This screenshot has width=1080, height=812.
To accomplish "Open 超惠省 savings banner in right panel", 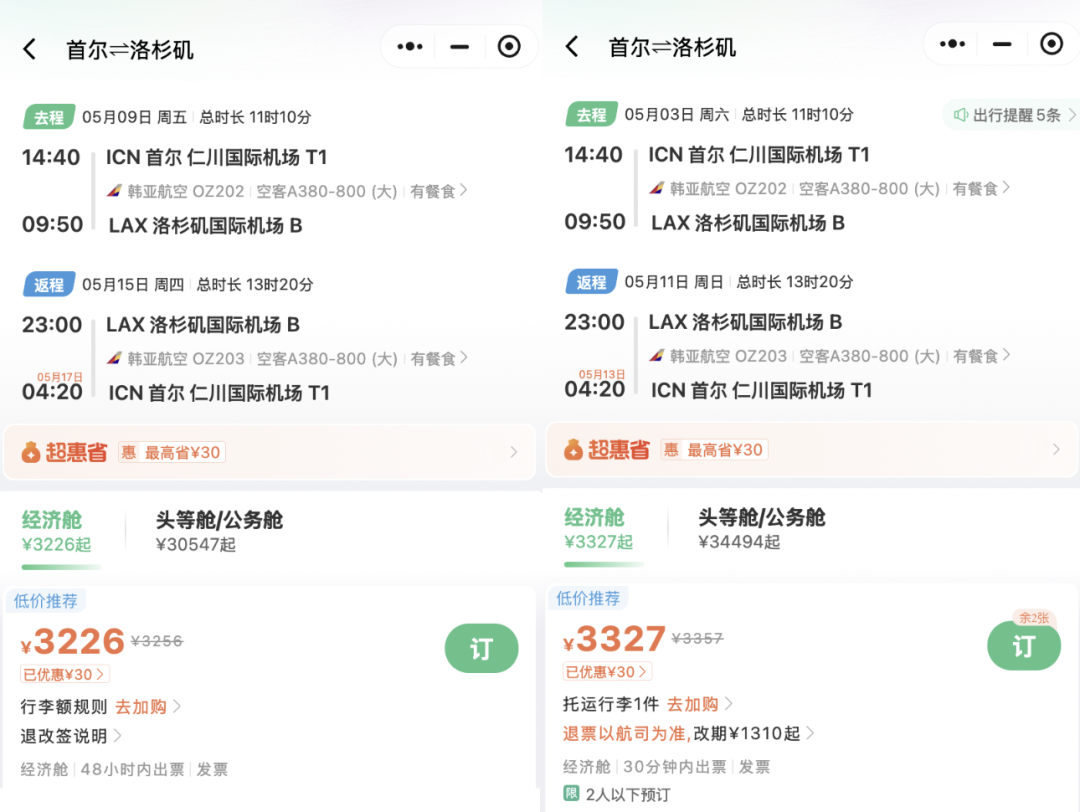I will point(813,449).
